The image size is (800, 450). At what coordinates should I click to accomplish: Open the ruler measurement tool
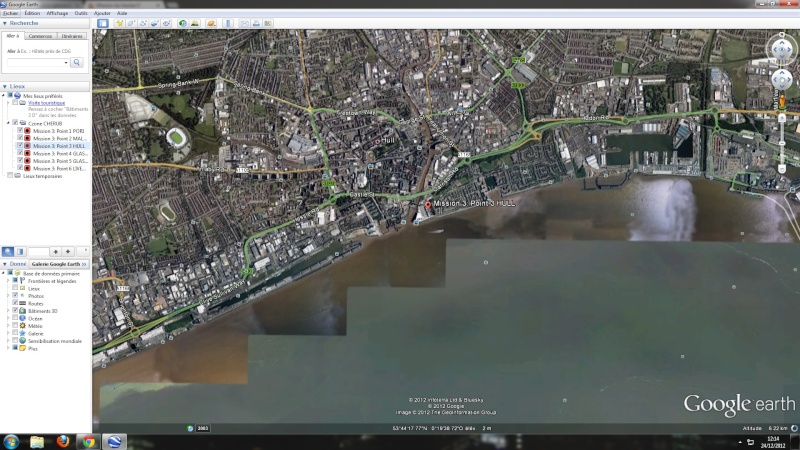point(228,23)
